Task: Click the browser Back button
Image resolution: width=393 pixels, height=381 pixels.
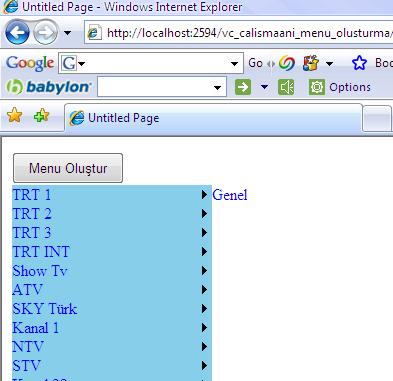Action: (17, 33)
